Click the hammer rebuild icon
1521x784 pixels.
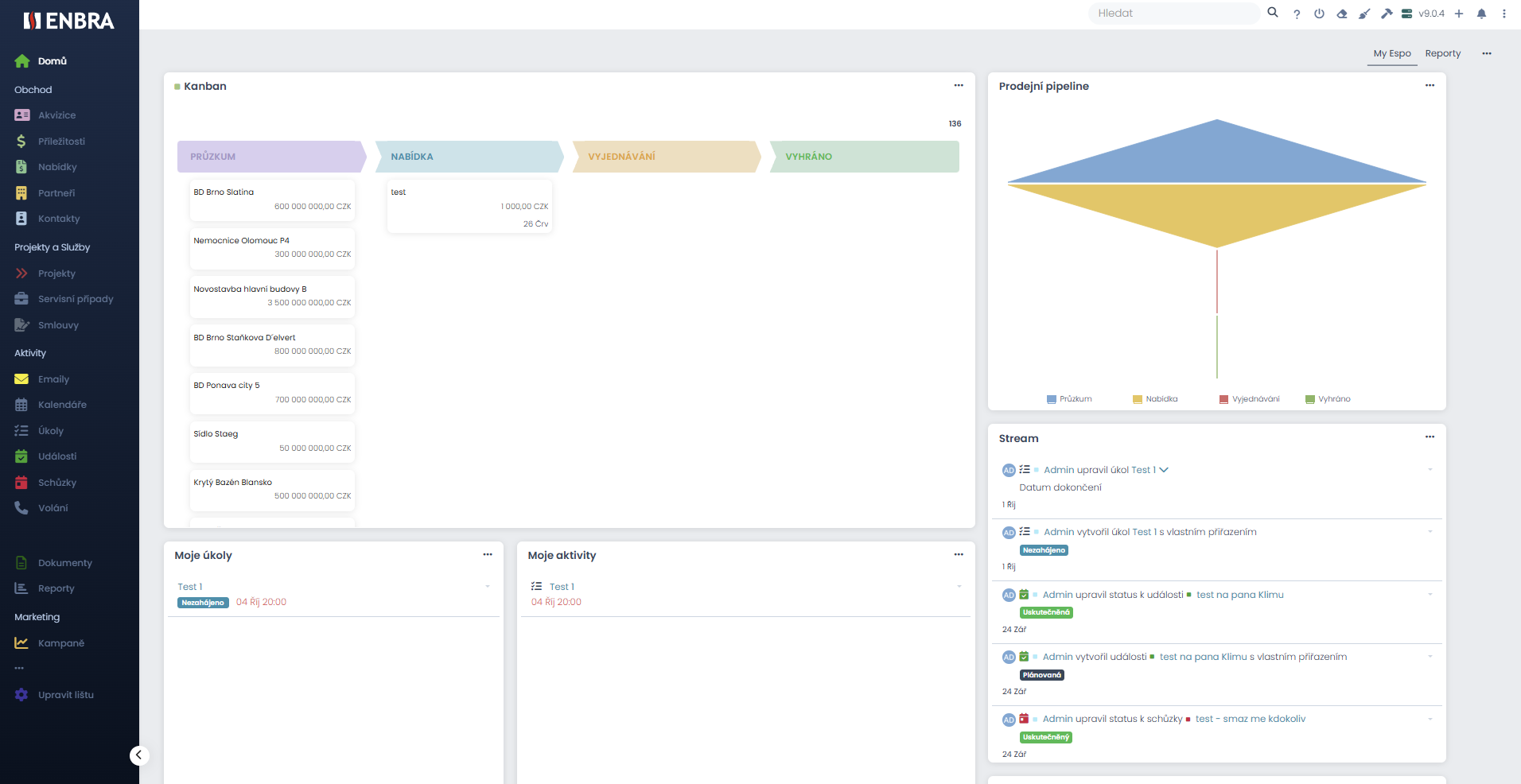pos(1387,14)
